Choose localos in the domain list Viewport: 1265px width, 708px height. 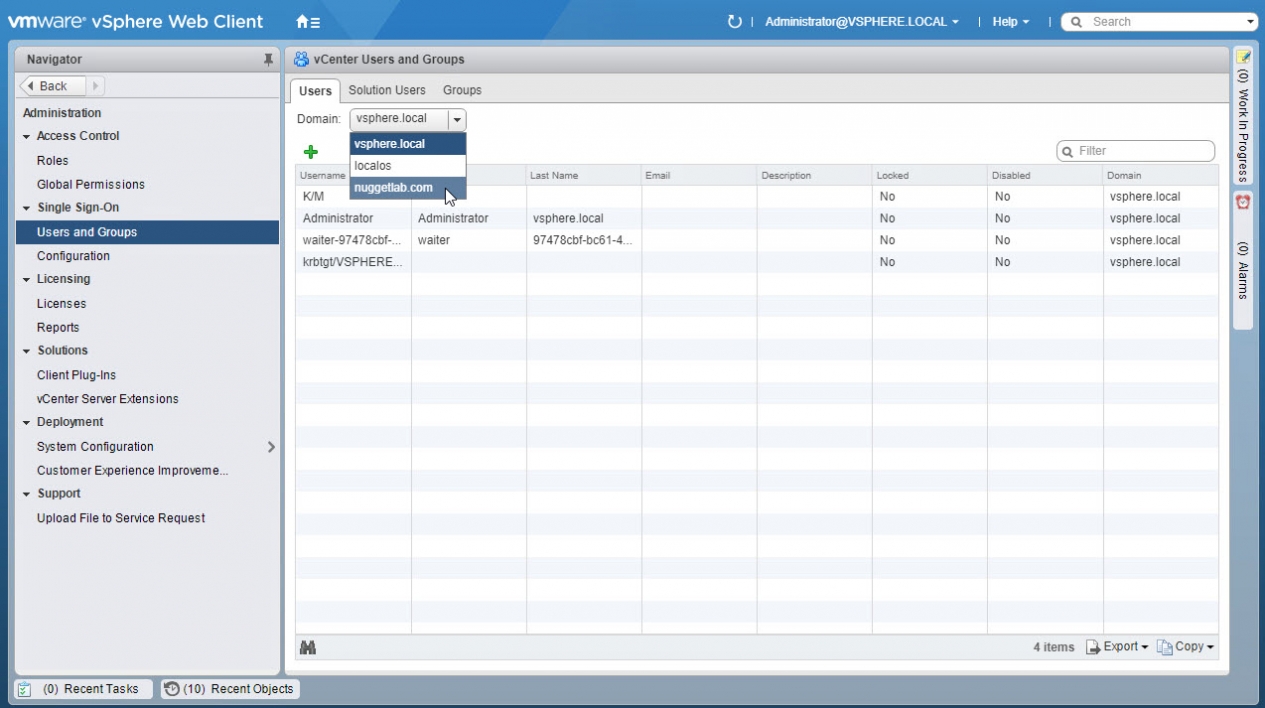point(373,166)
